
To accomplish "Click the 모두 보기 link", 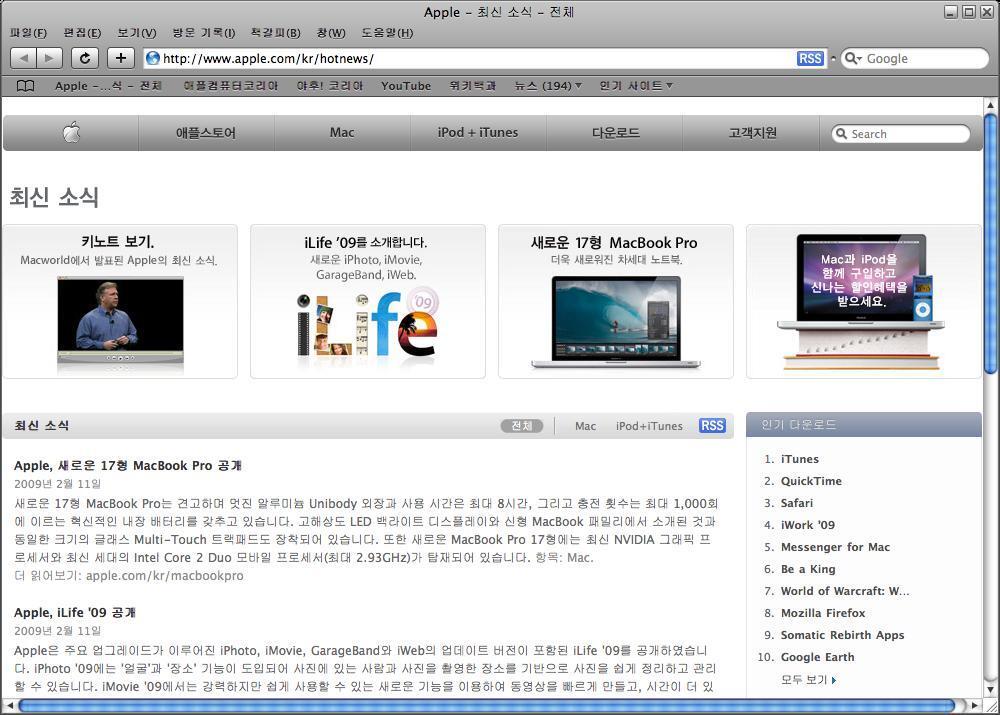I will [804, 680].
